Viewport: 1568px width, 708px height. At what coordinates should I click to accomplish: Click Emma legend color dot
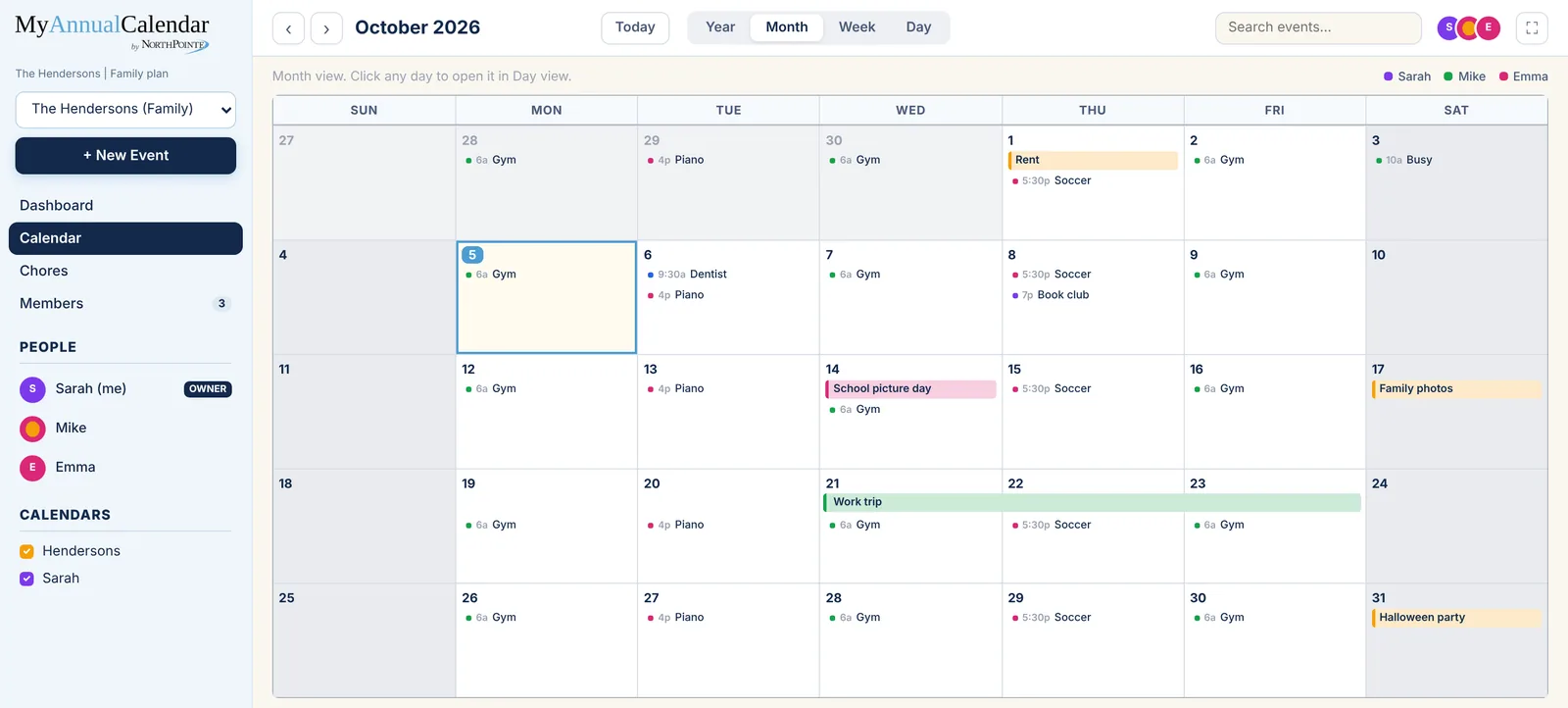tap(1503, 76)
